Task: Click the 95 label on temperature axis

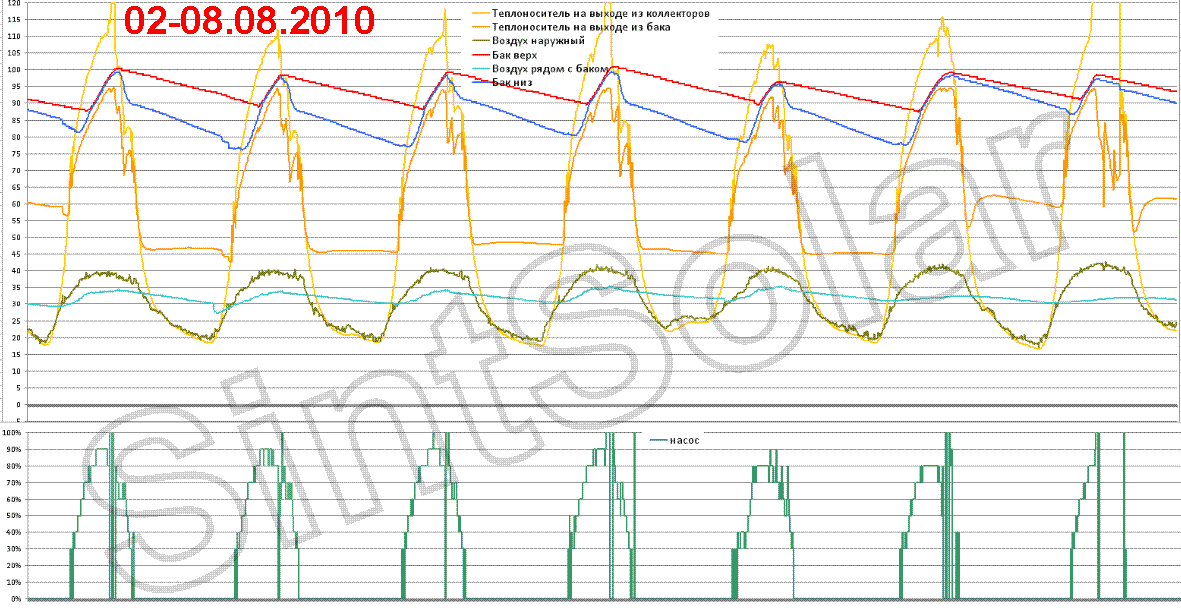Action: 17,87
